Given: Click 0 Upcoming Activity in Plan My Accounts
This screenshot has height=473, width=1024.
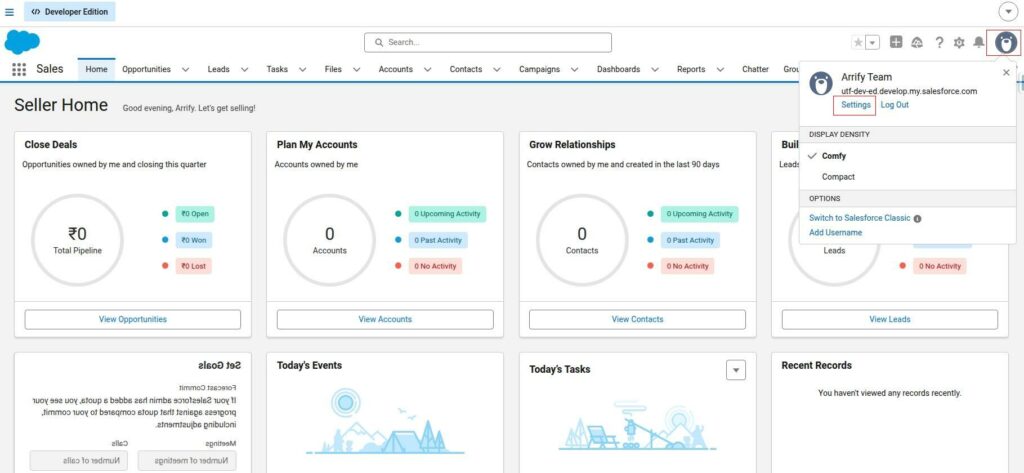Looking at the screenshot, I should coord(447,214).
